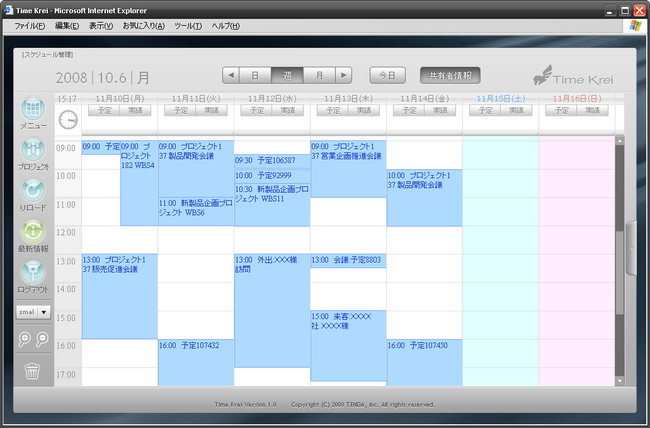Screen dimensions: 650x428
Task: Click 実績 button under 11月11日(火)
Action: 211,110
